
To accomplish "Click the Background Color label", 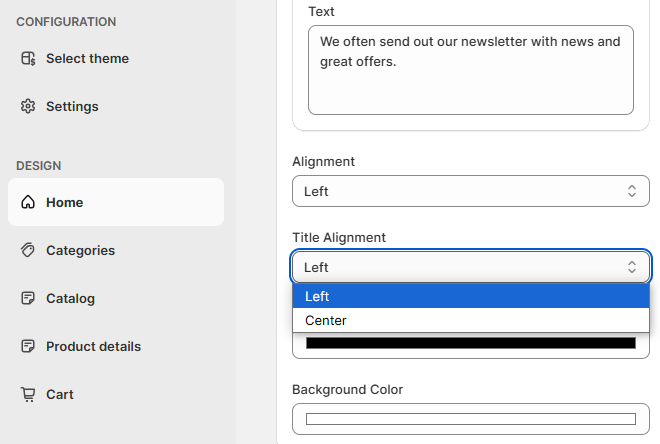I will point(347,390).
